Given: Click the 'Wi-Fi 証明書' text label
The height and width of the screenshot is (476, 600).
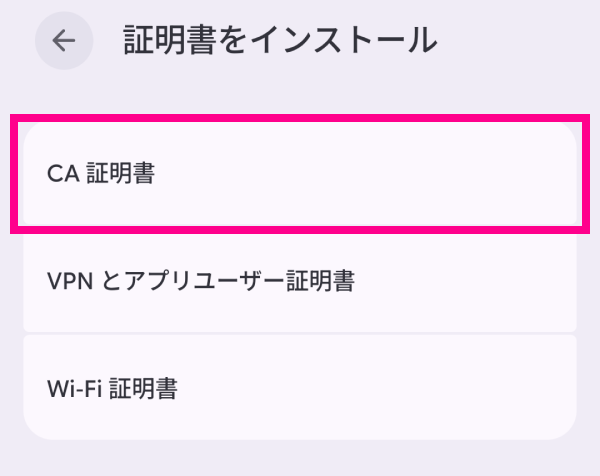Looking at the screenshot, I should (x=112, y=388).
